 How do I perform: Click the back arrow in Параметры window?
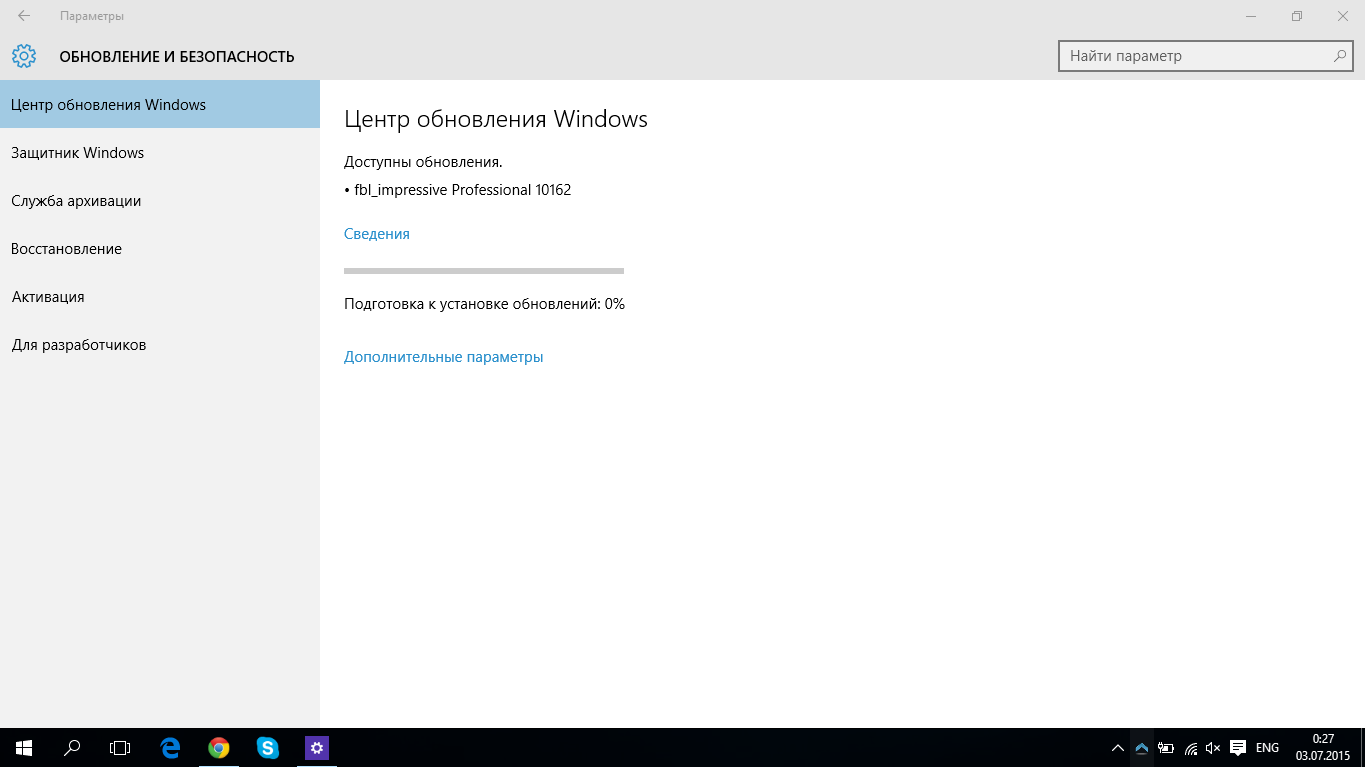(24, 16)
